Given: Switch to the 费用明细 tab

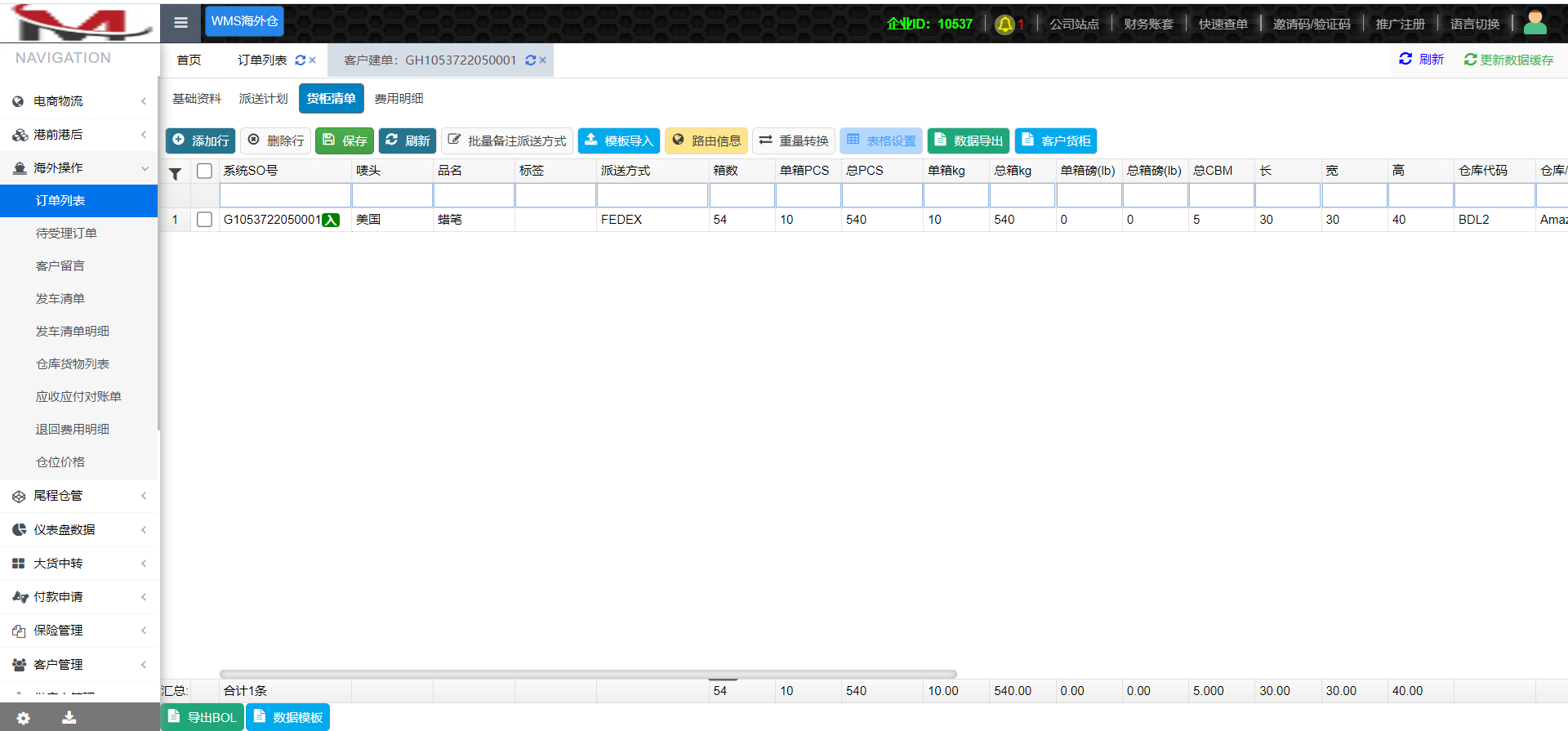Looking at the screenshot, I should coord(399,99).
